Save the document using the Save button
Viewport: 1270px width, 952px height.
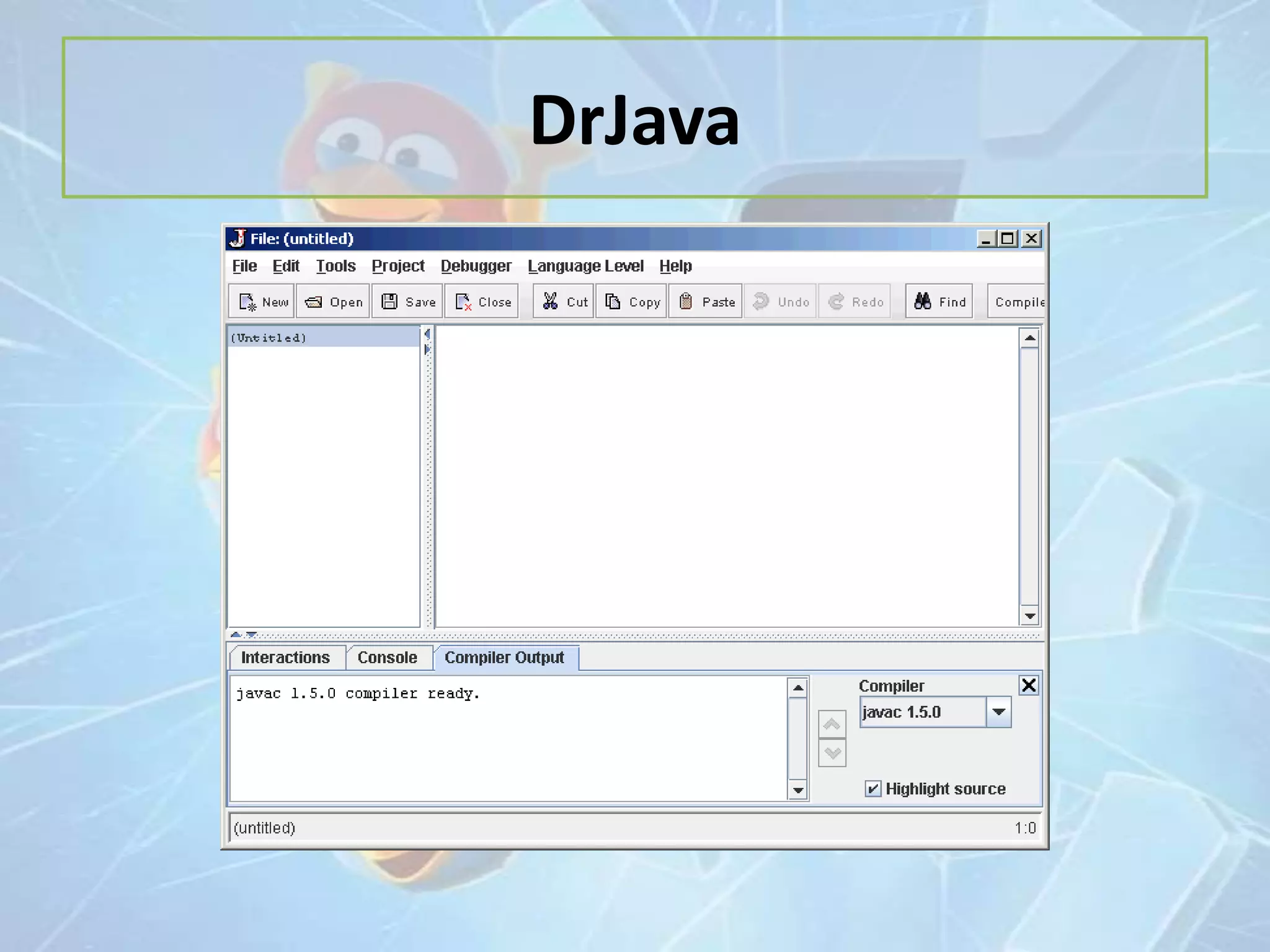pos(407,302)
